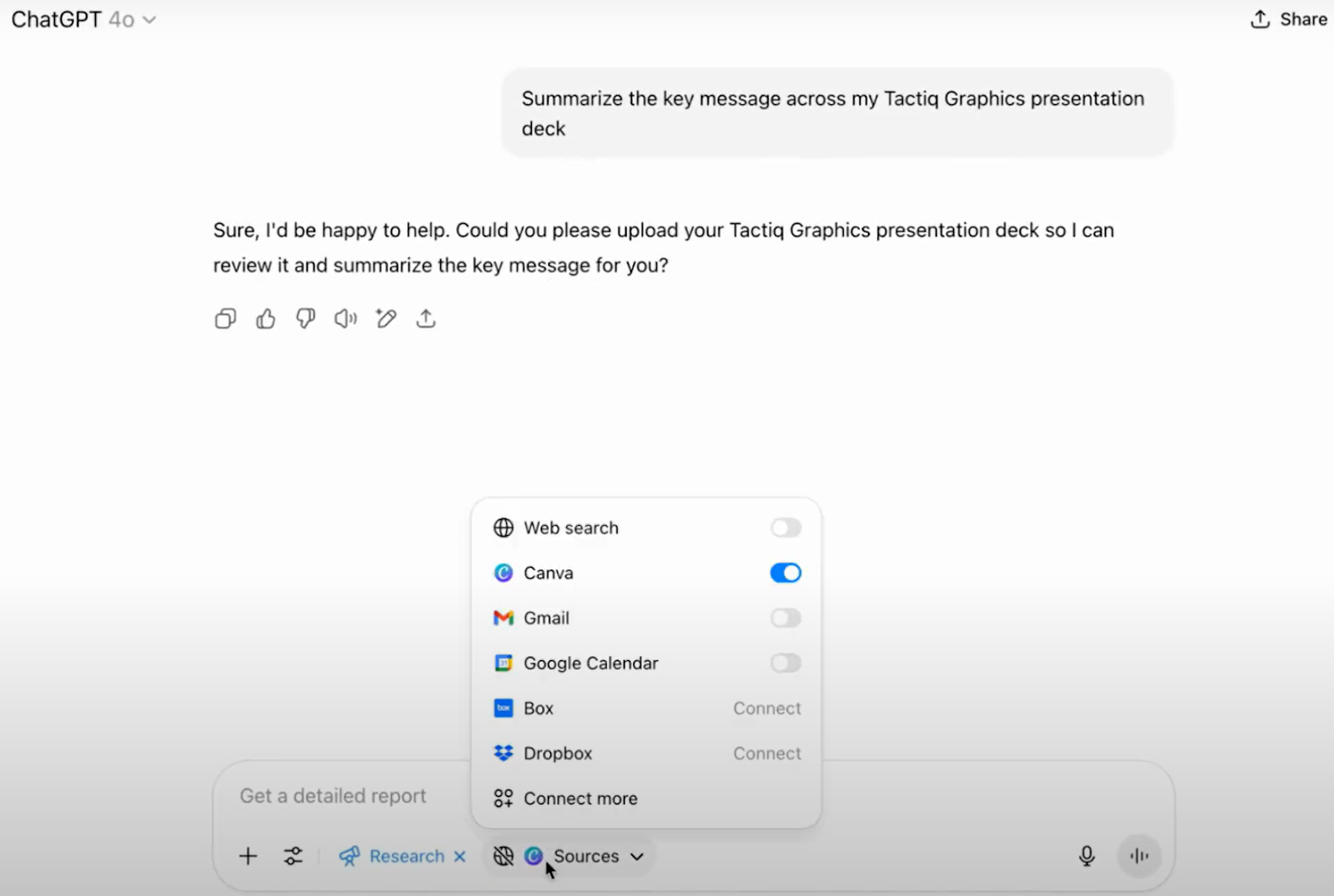The height and width of the screenshot is (896, 1334).
Task: Open the tools sliders icon
Action: (x=293, y=856)
